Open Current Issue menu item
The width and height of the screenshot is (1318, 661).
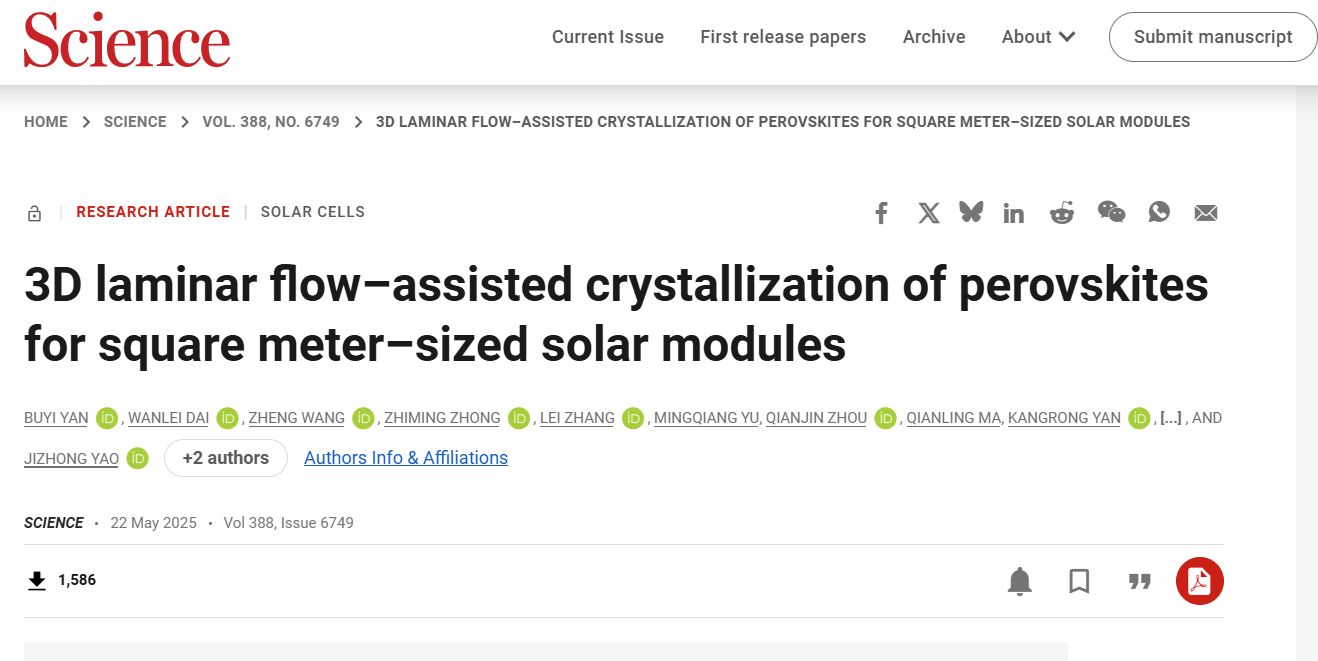coord(607,37)
